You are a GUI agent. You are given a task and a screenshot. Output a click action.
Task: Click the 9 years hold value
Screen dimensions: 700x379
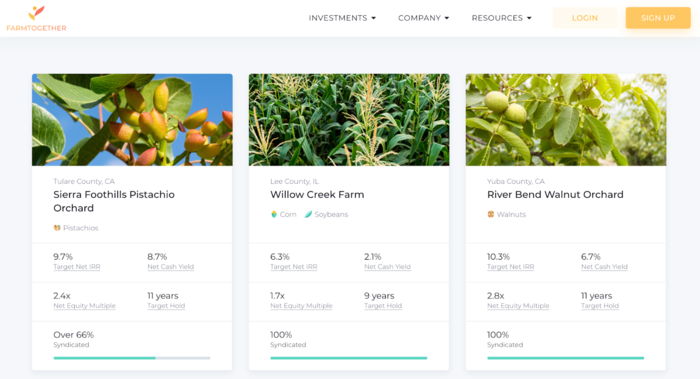379,296
